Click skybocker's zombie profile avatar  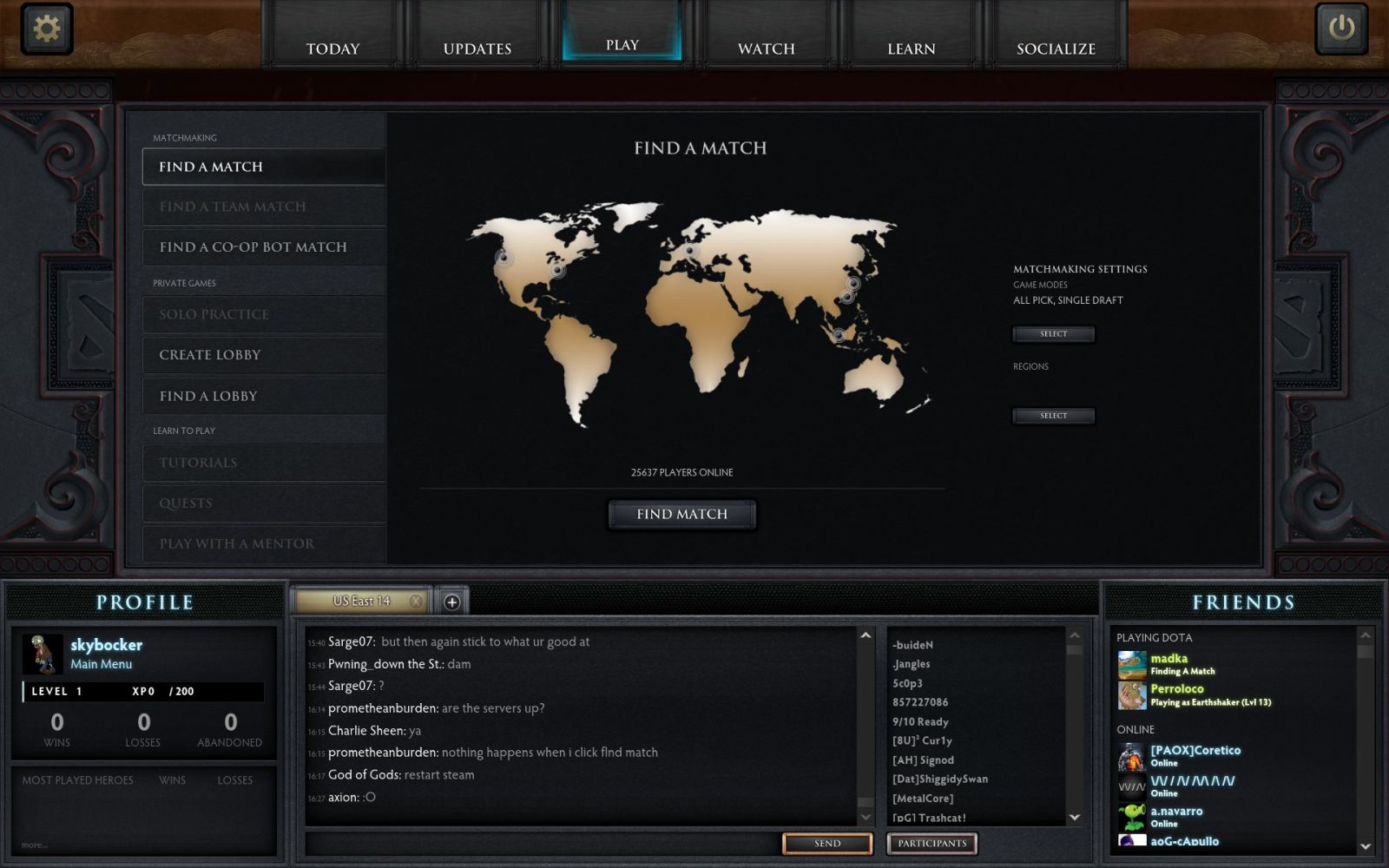43,654
